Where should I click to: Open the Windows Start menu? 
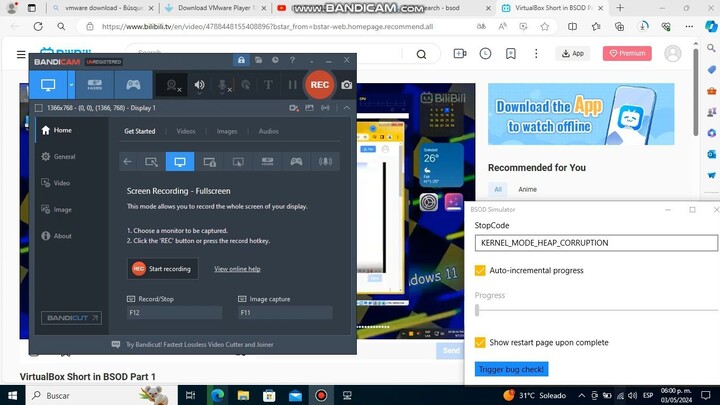(12, 395)
